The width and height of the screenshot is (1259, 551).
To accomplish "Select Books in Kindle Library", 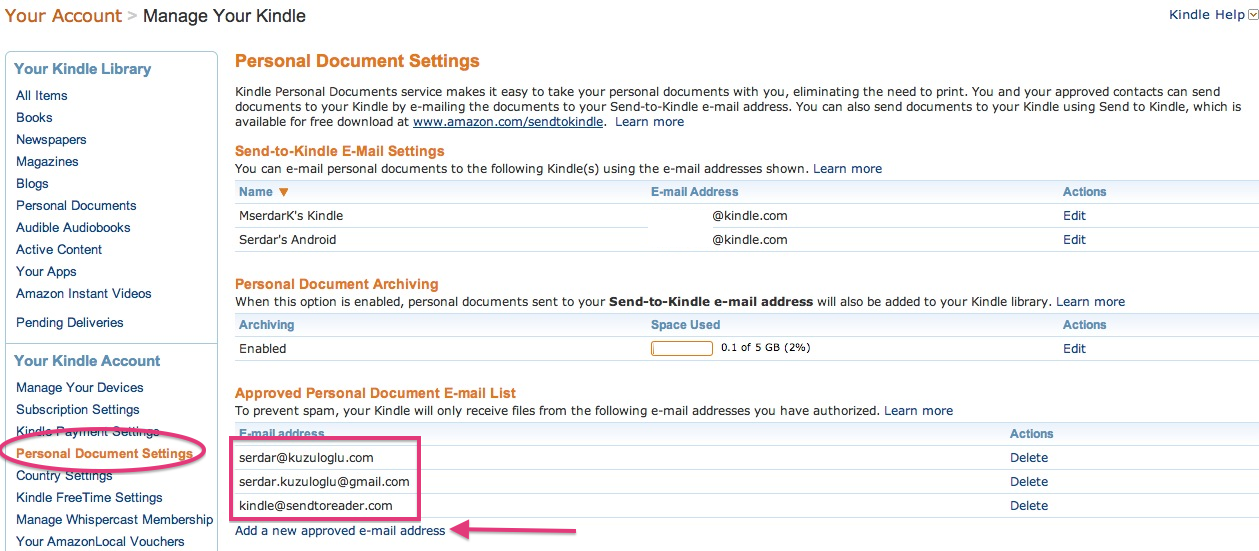I will tap(34, 118).
